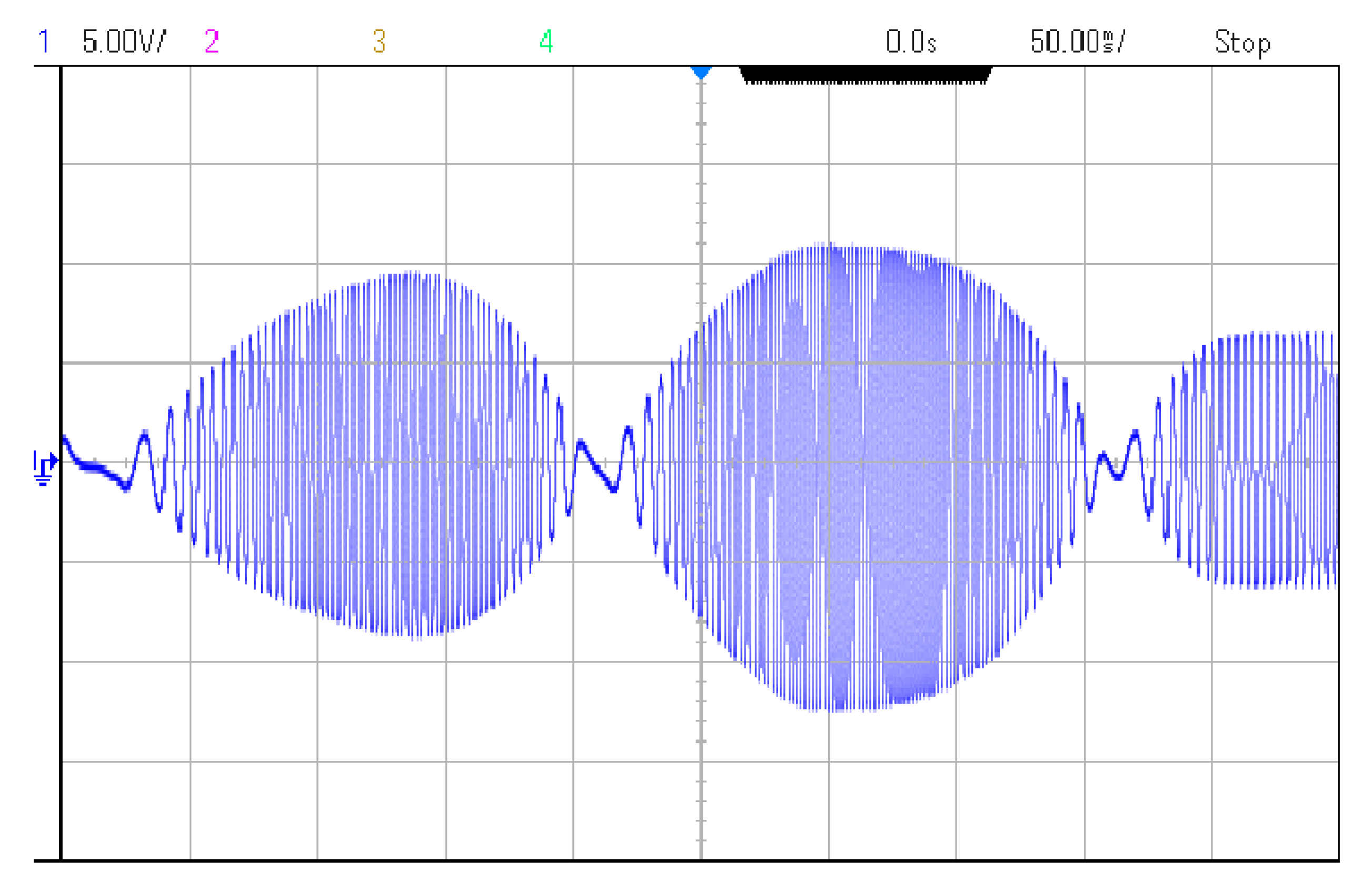Select the blue channel 1 label
Viewport: 1372px width, 882px height.
[44, 41]
